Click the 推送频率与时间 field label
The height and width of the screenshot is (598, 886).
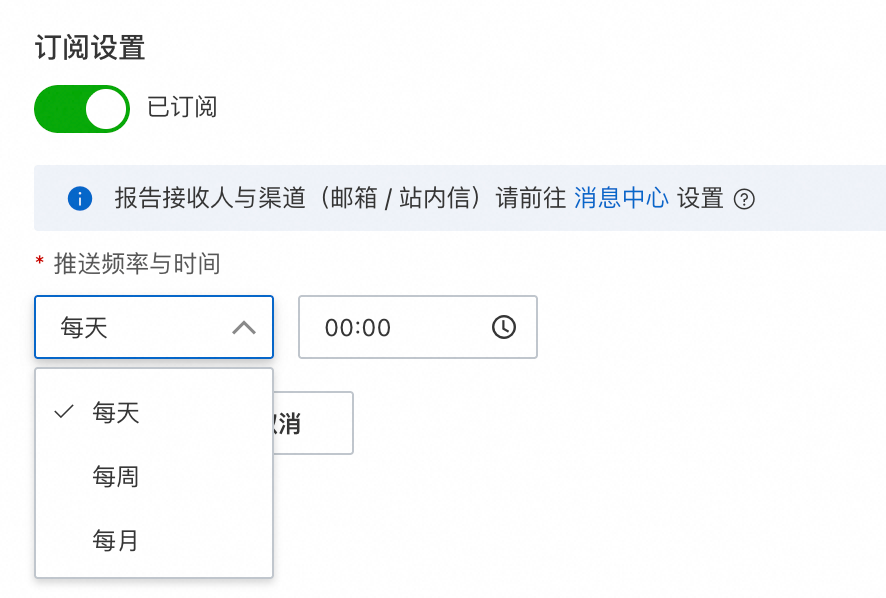click(137, 264)
